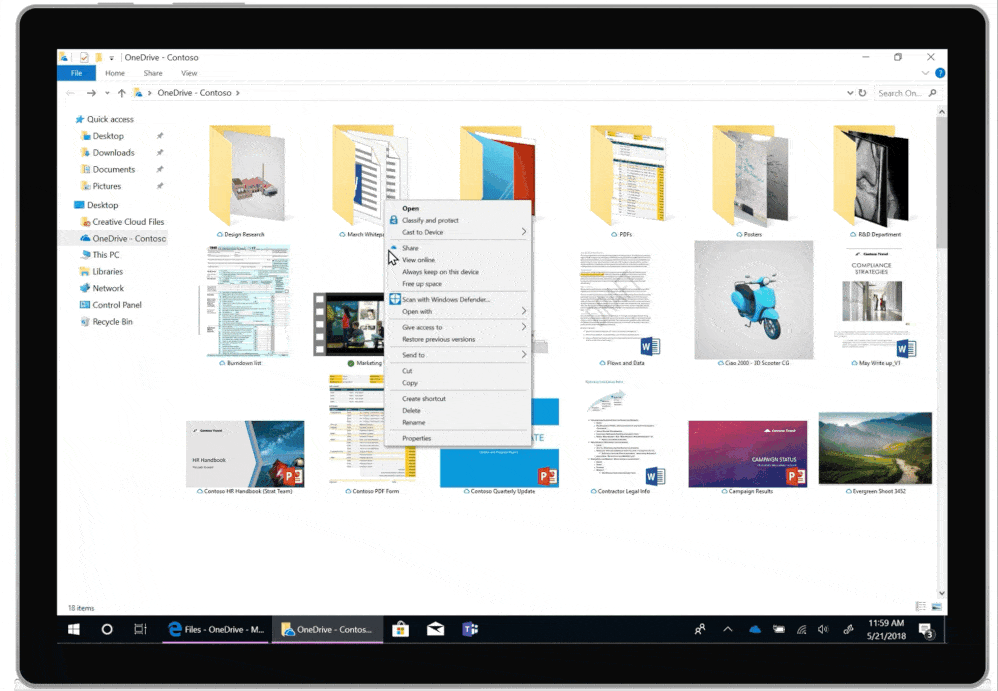Open the Microsoft Store from the taskbar
Viewport: 998px width, 691px height.
click(399, 629)
